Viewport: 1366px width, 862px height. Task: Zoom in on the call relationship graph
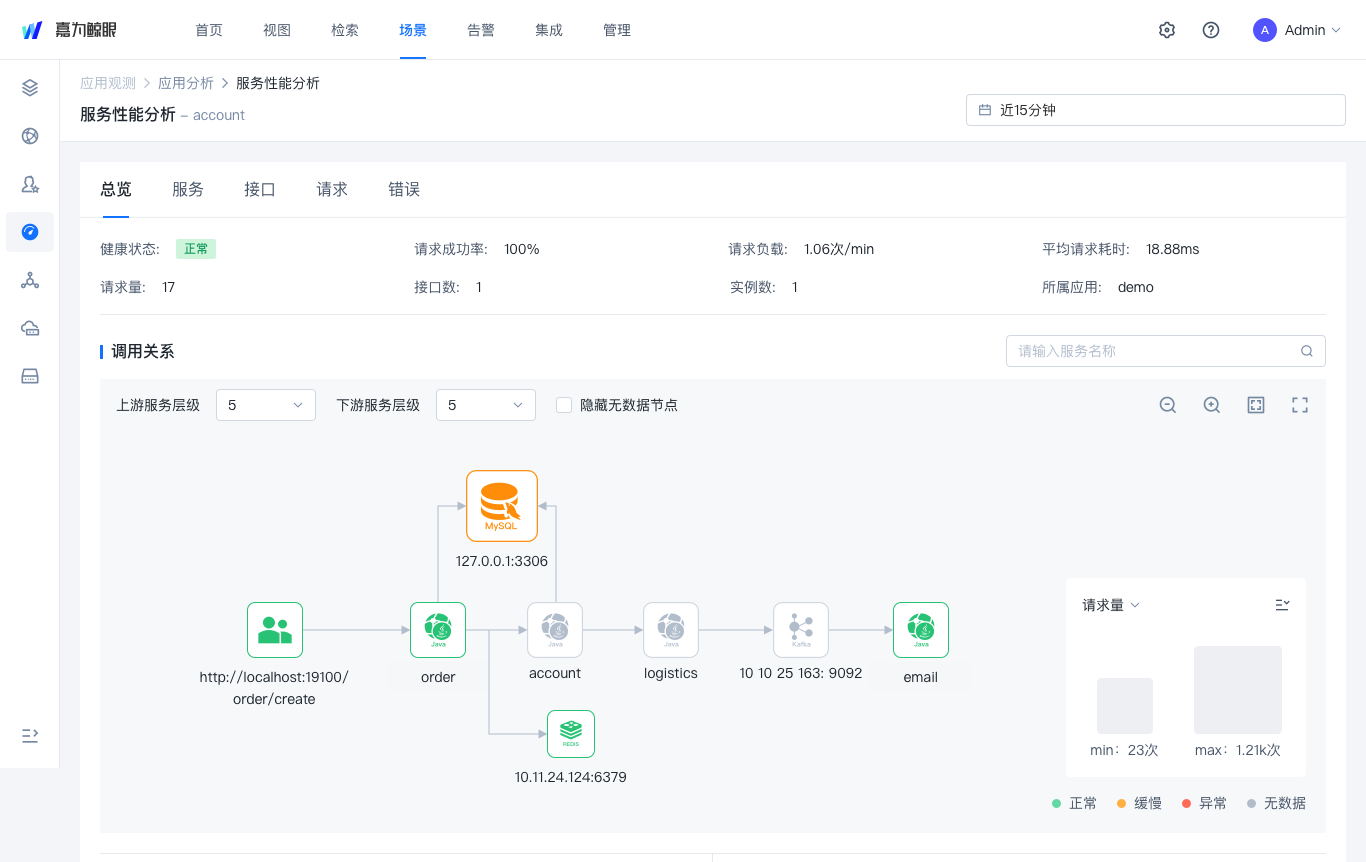(1212, 405)
